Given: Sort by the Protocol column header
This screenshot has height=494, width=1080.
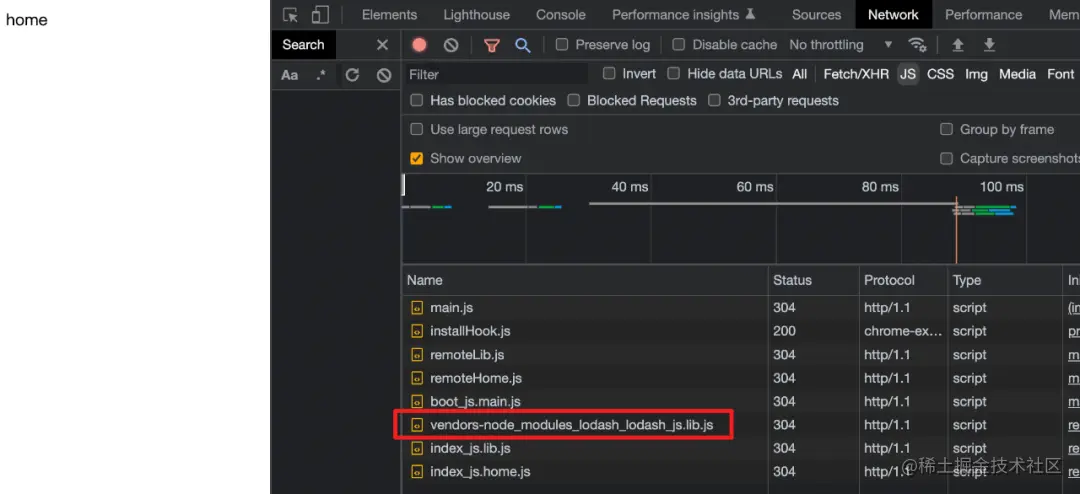Looking at the screenshot, I should coord(903,280).
